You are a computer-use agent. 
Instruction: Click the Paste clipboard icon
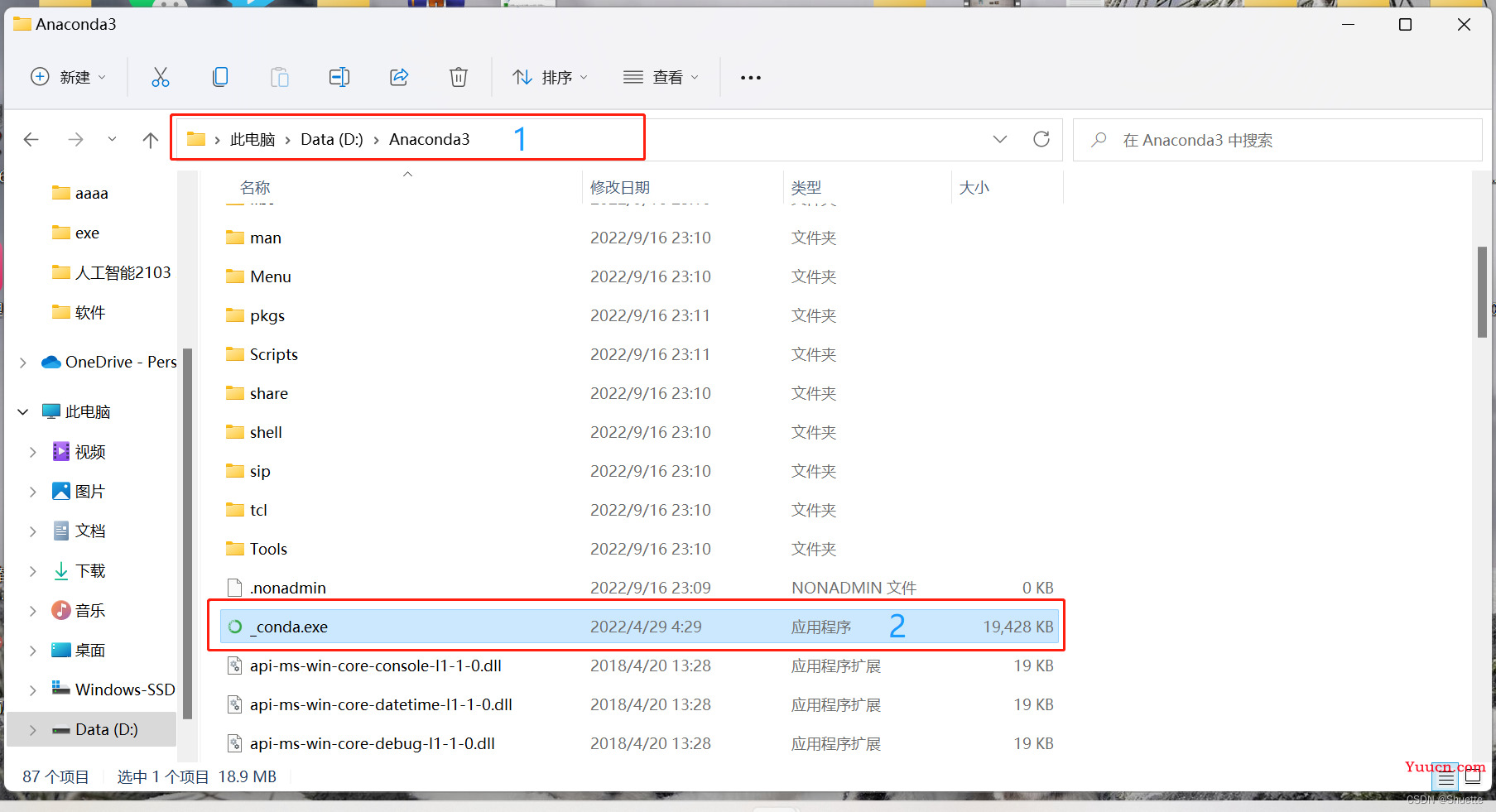coord(280,77)
